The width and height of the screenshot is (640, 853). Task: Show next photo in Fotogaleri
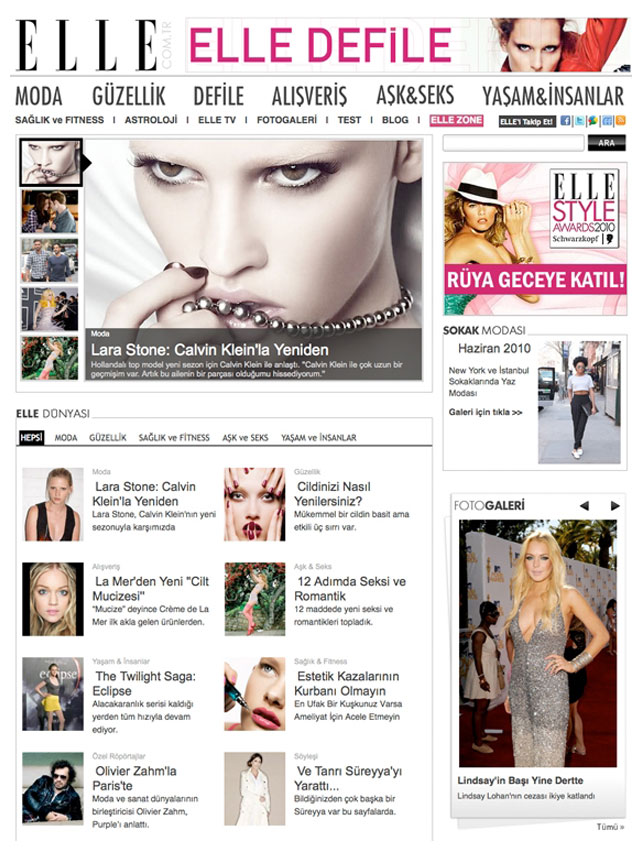(615, 505)
